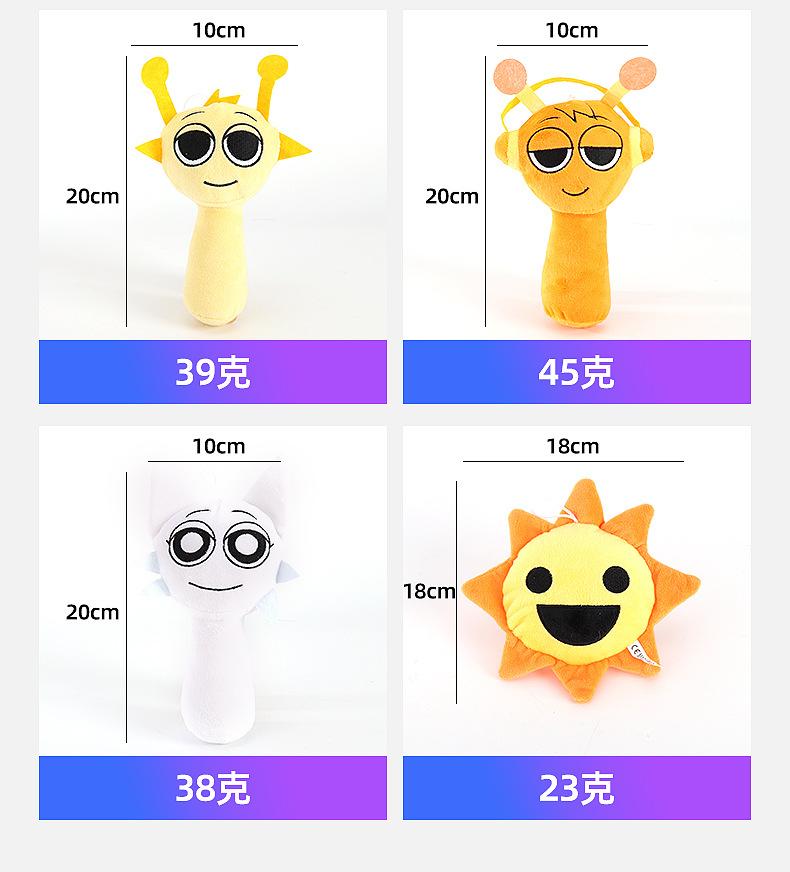This screenshot has width=790, height=872.
Task: Click the 45克 weight banner
Action: tap(576, 372)
